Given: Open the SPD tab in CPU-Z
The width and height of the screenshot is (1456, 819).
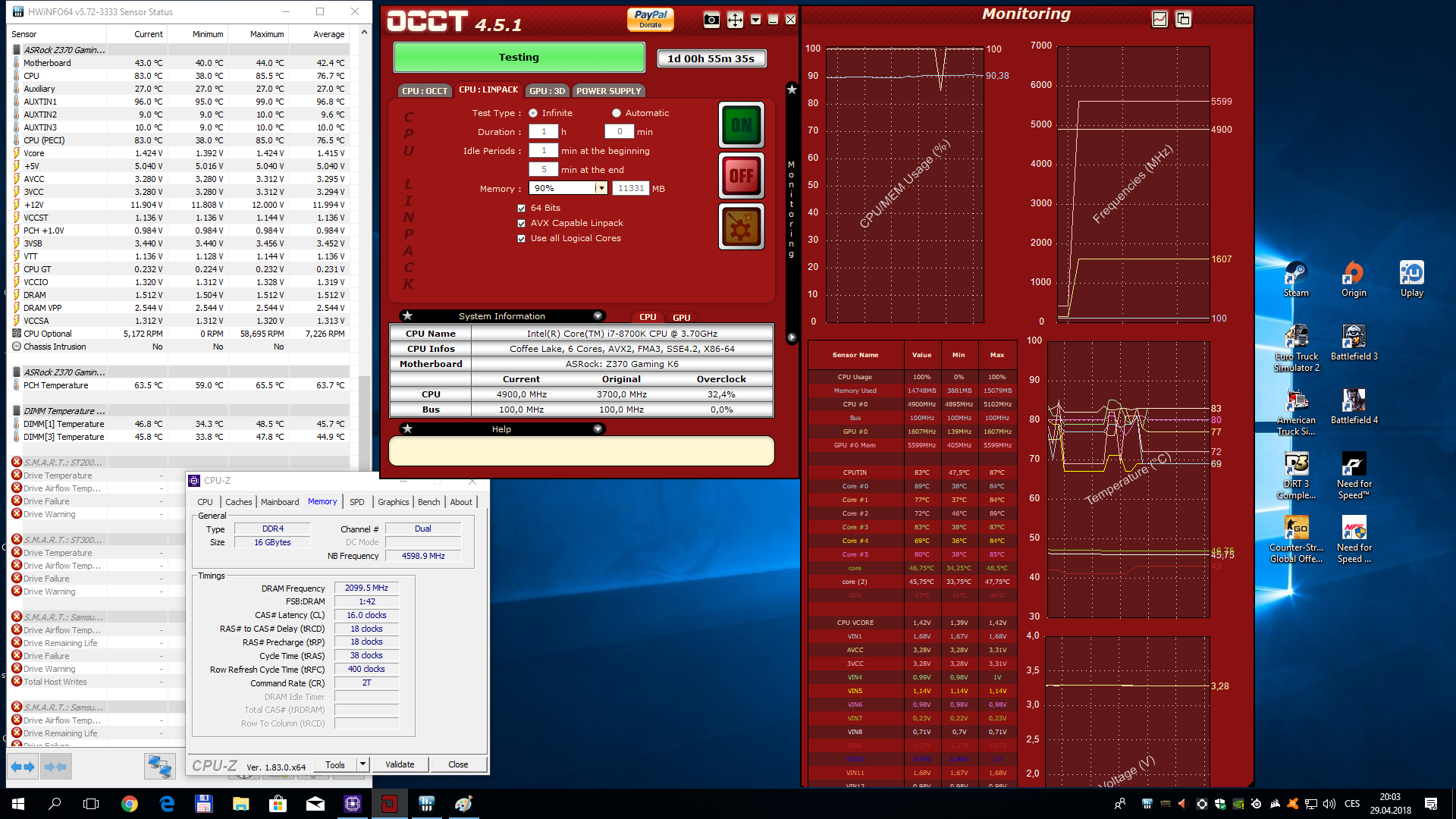Looking at the screenshot, I should [356, 502].
